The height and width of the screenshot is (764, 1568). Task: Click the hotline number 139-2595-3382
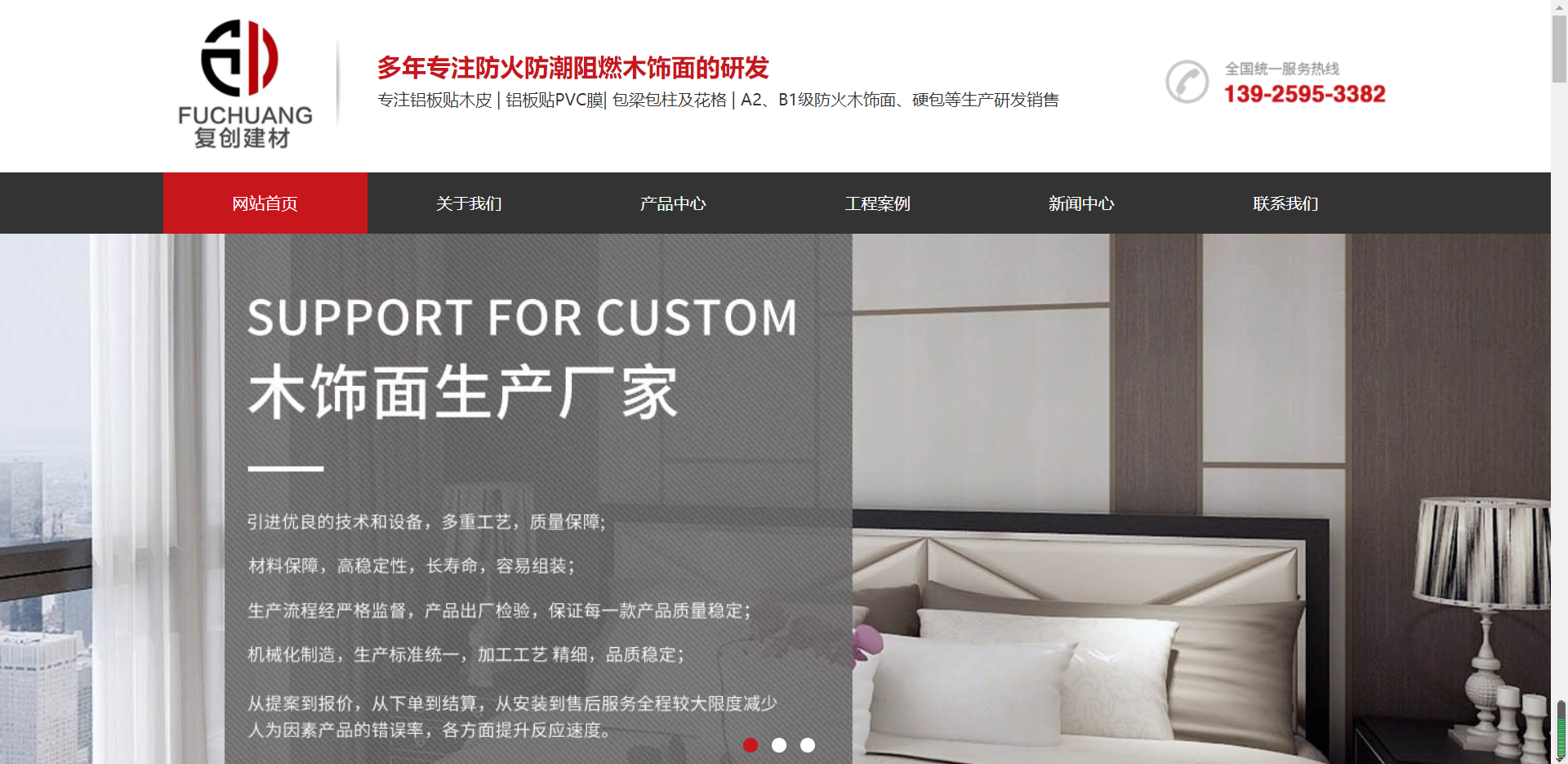click(1304, 94)
